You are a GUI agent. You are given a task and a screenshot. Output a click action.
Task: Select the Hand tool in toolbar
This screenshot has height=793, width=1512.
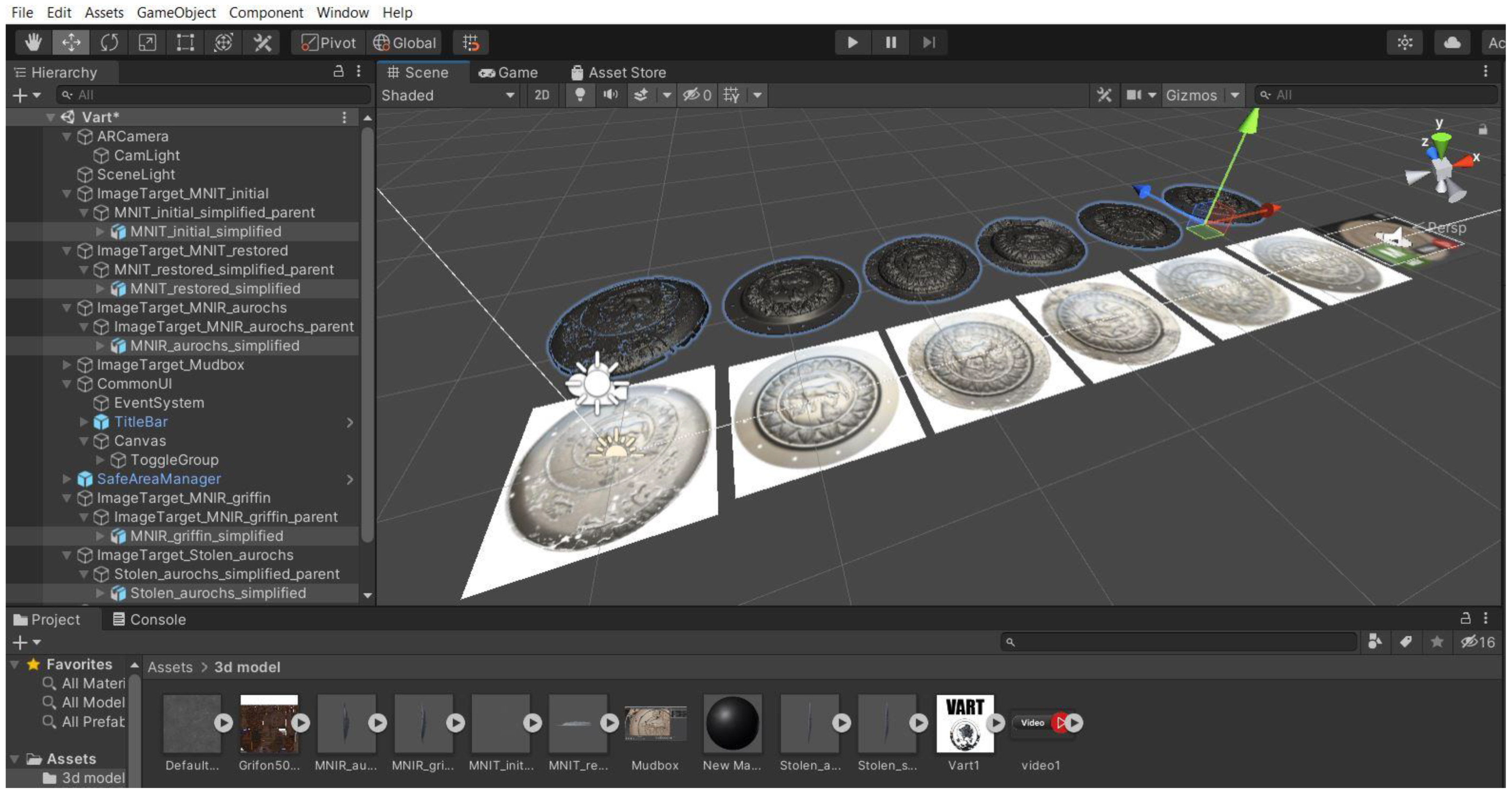(33, 42)
